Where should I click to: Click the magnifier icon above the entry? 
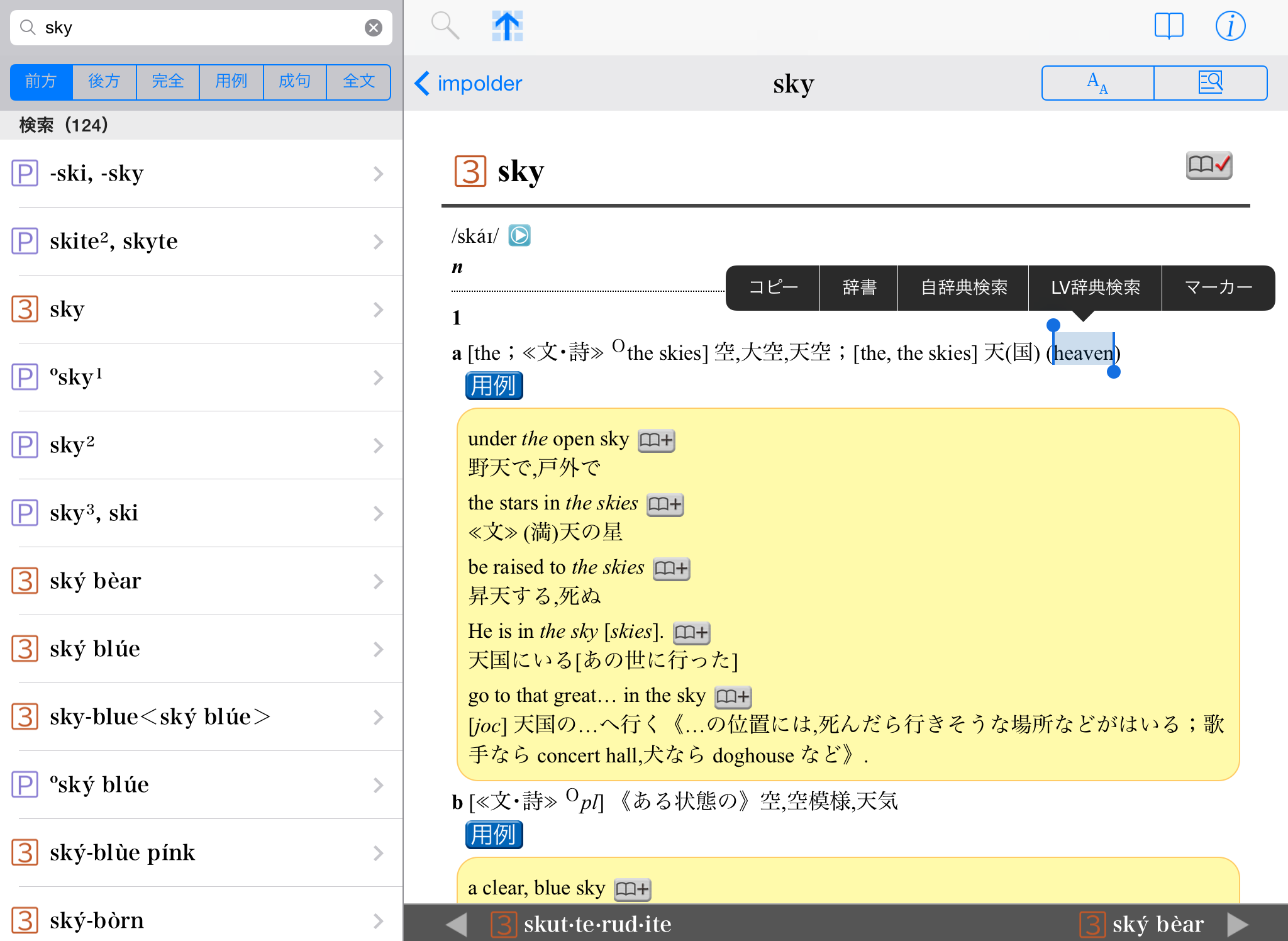point(445,26)
